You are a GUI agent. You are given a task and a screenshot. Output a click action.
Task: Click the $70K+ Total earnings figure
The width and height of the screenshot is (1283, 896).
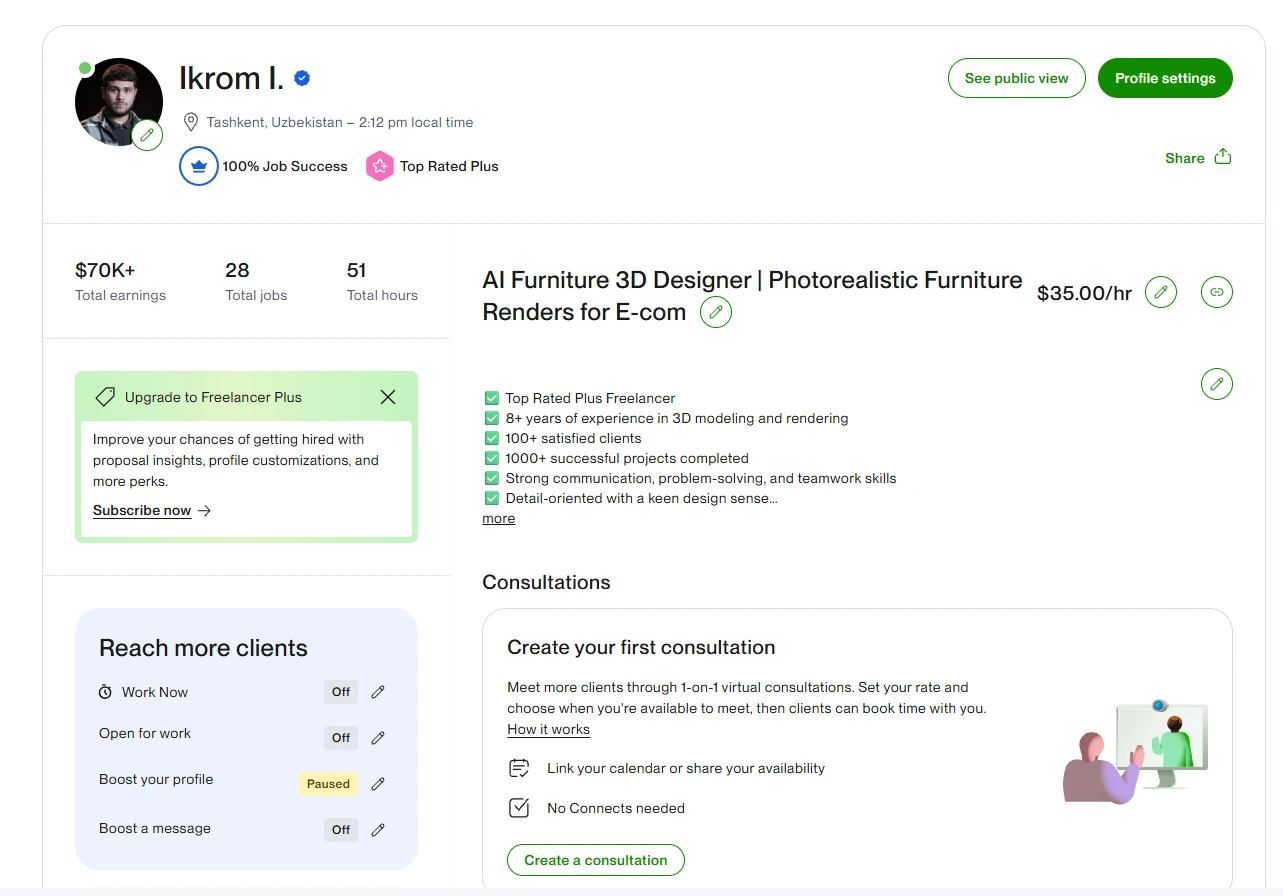(105, 270)
